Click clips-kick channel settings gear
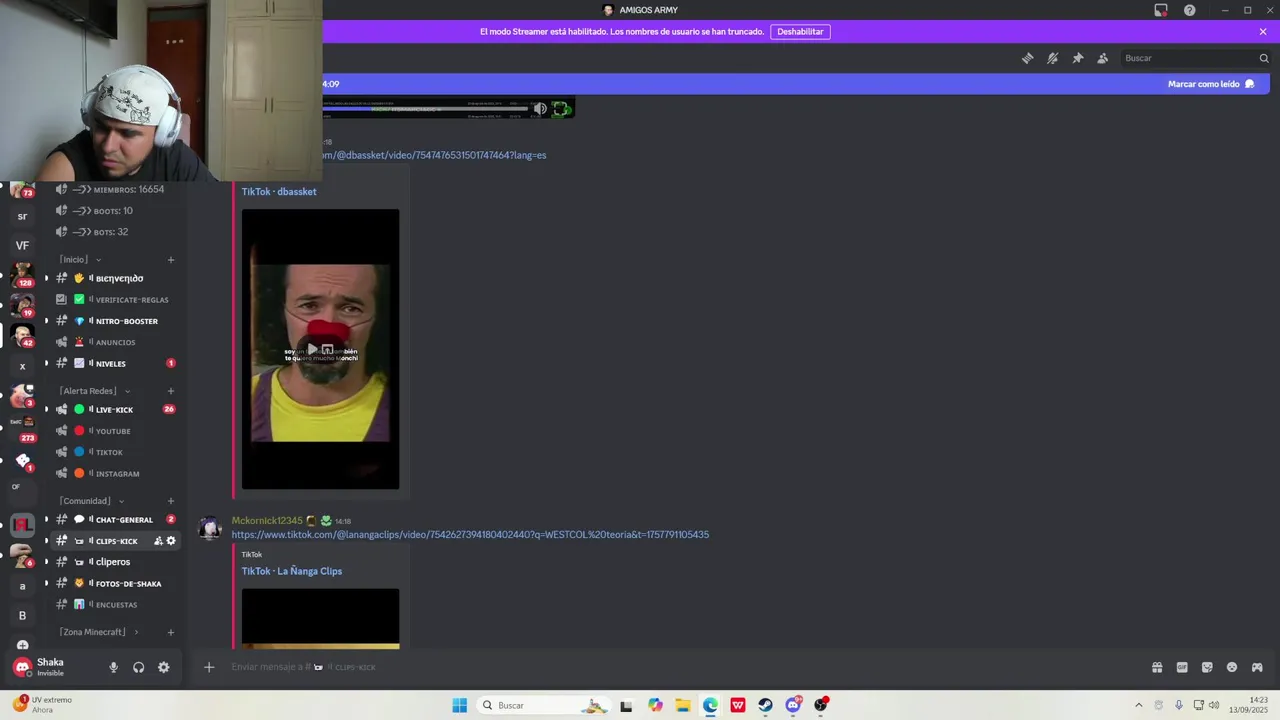The image size is (1280, 720). tap(171, 541)
